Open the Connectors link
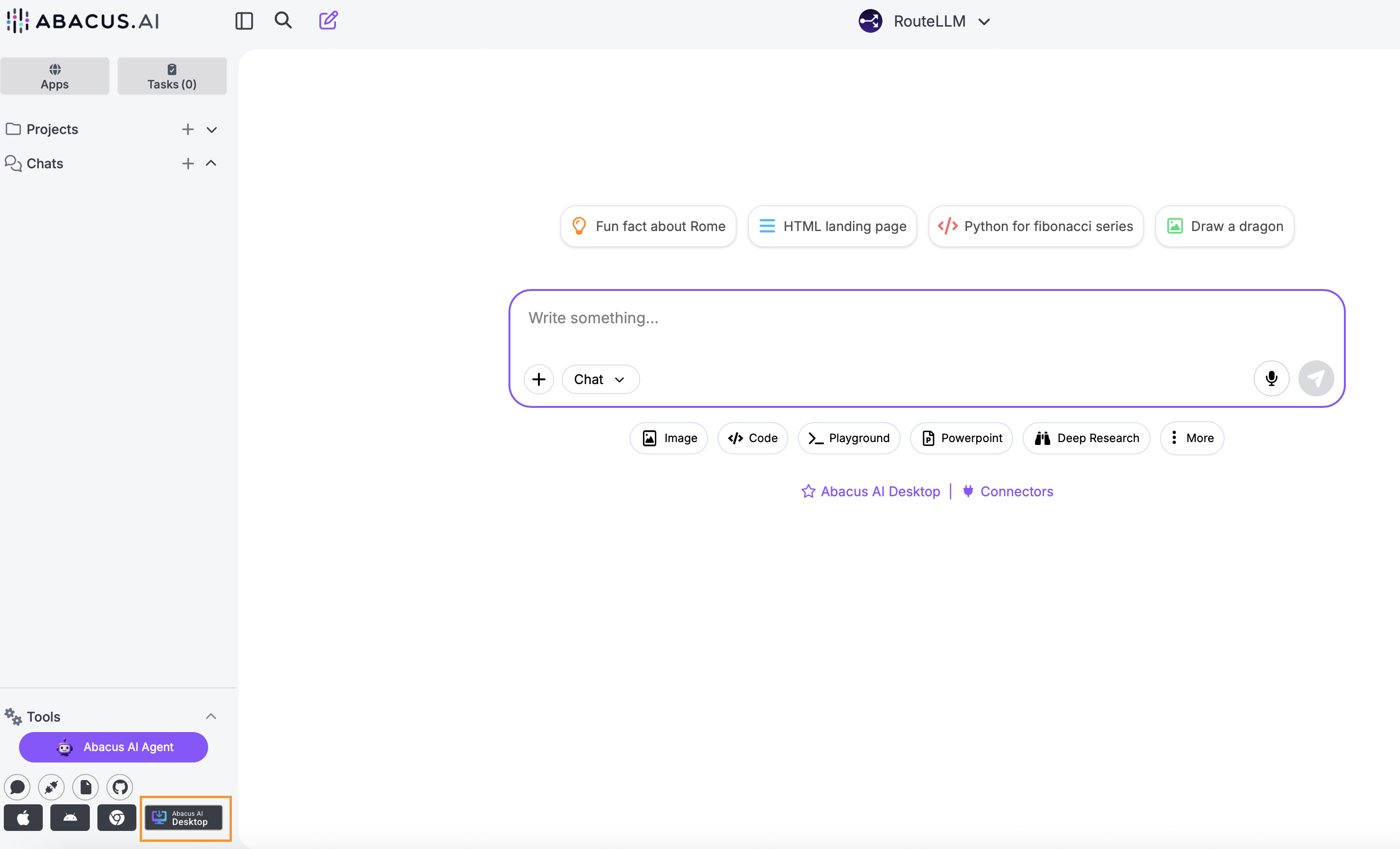Screen dimensions: 1400x849 click(1016, 492)
